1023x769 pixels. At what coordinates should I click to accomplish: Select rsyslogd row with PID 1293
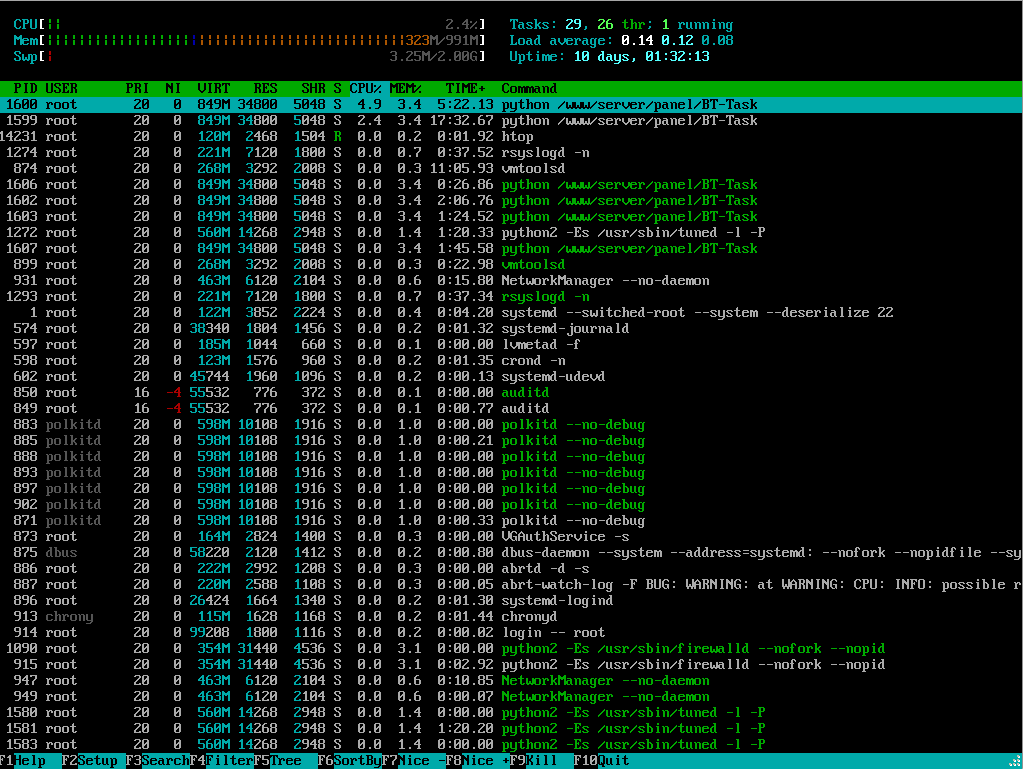click(511, 296)
